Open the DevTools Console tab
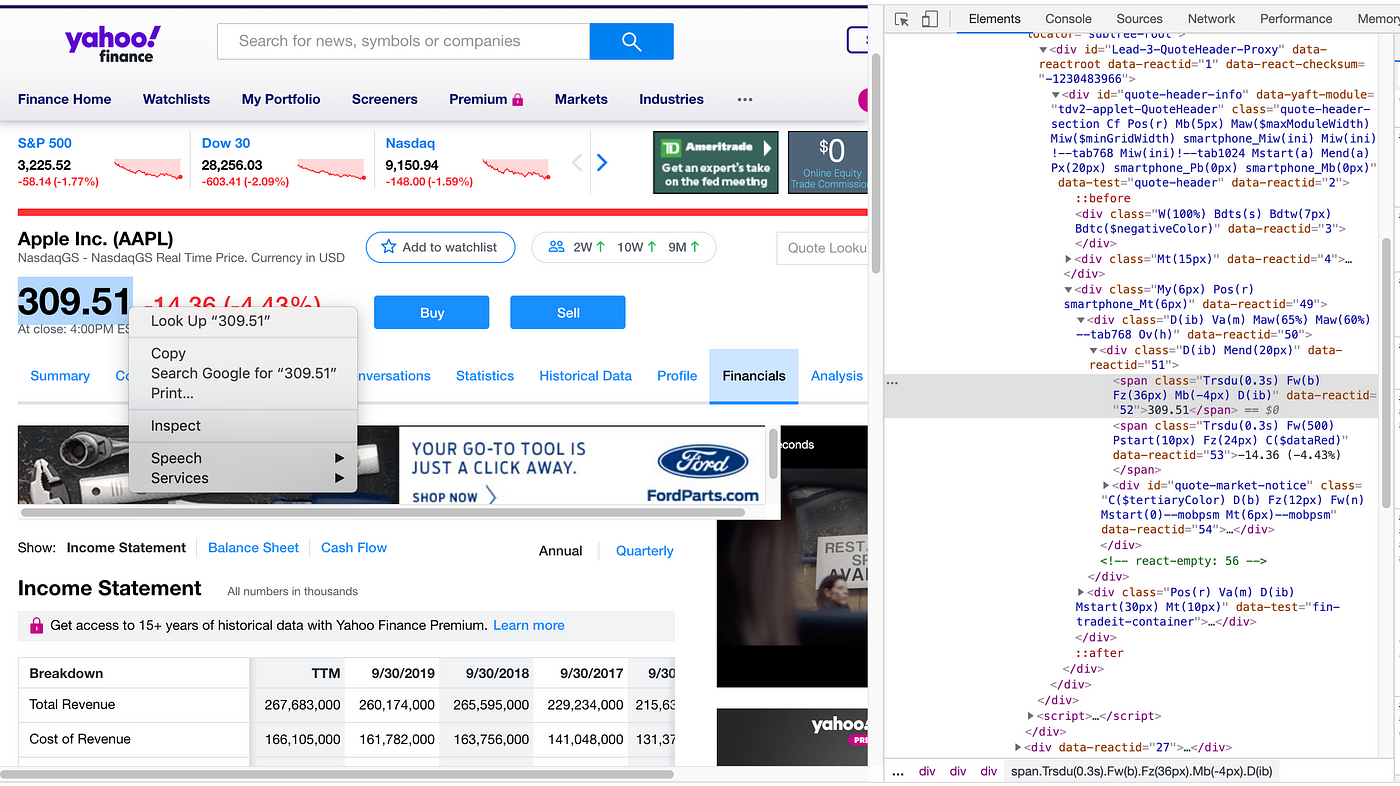The width and height of the screenshot is (1400, 786). [x=1068, y=19]
